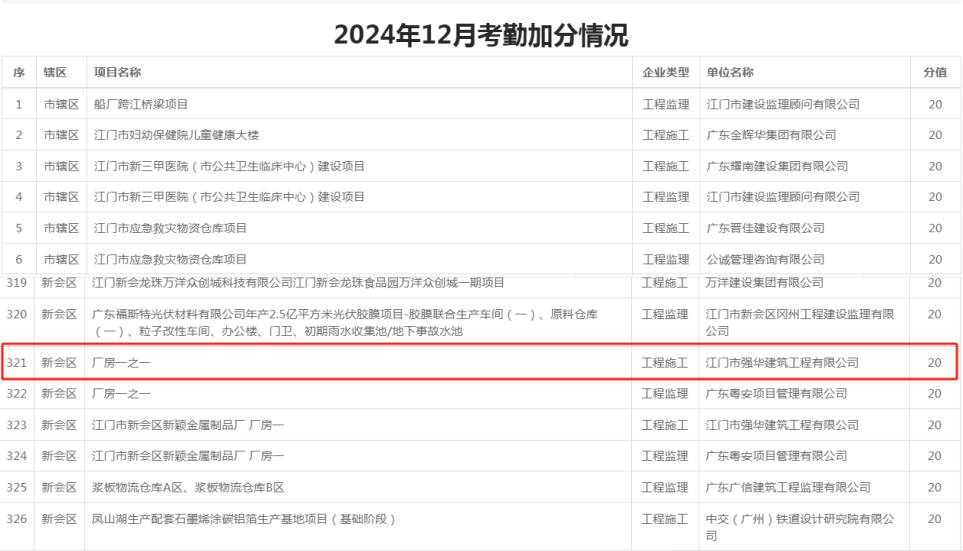Select project name 船厂跨江桥梁项目
The height and width of the screenshot is (551, 963).
tap(141, 104)
